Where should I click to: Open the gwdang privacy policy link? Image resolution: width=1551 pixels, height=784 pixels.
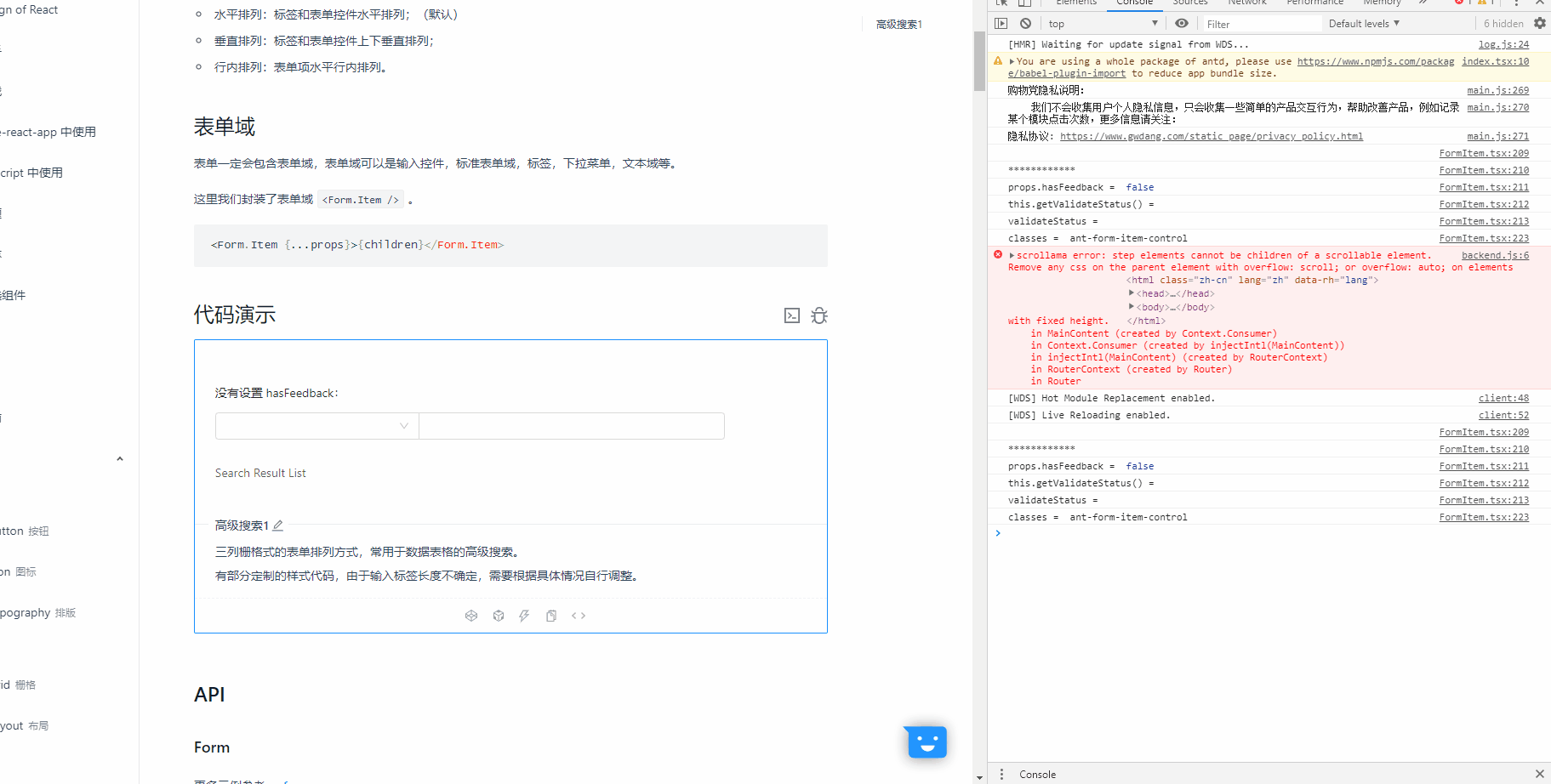(1212, 136)
